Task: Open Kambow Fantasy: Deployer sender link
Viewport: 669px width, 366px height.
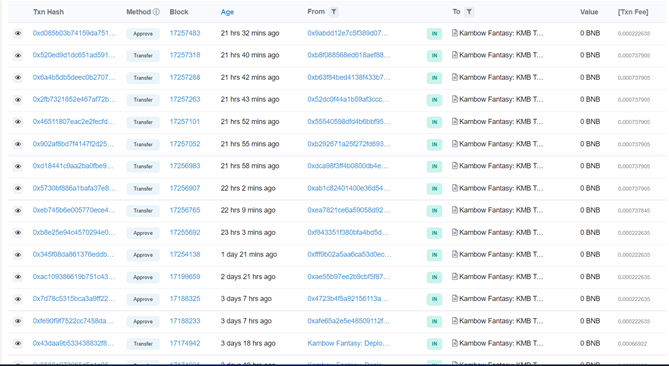Action: click(348, 343)
